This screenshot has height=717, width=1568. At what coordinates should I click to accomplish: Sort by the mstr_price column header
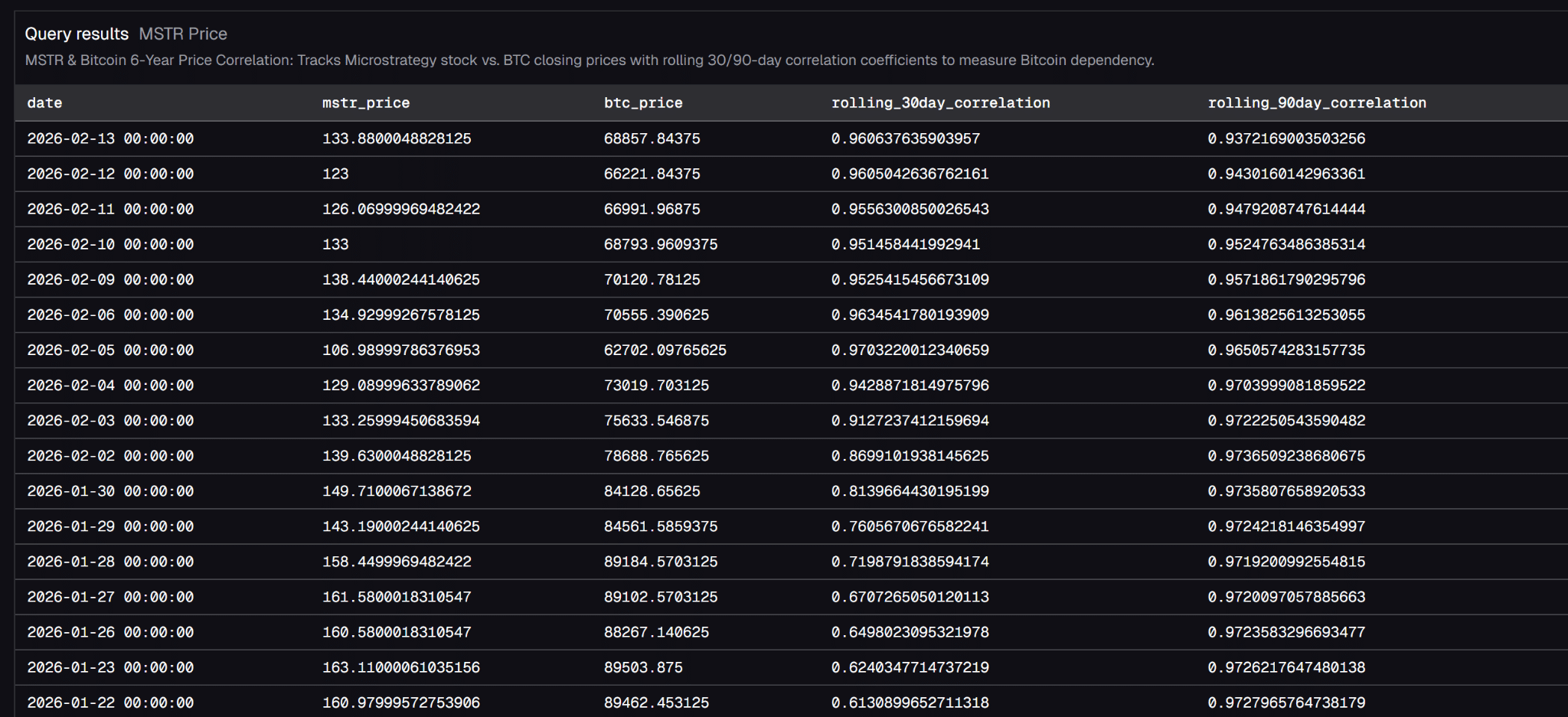tap(366, 103)
